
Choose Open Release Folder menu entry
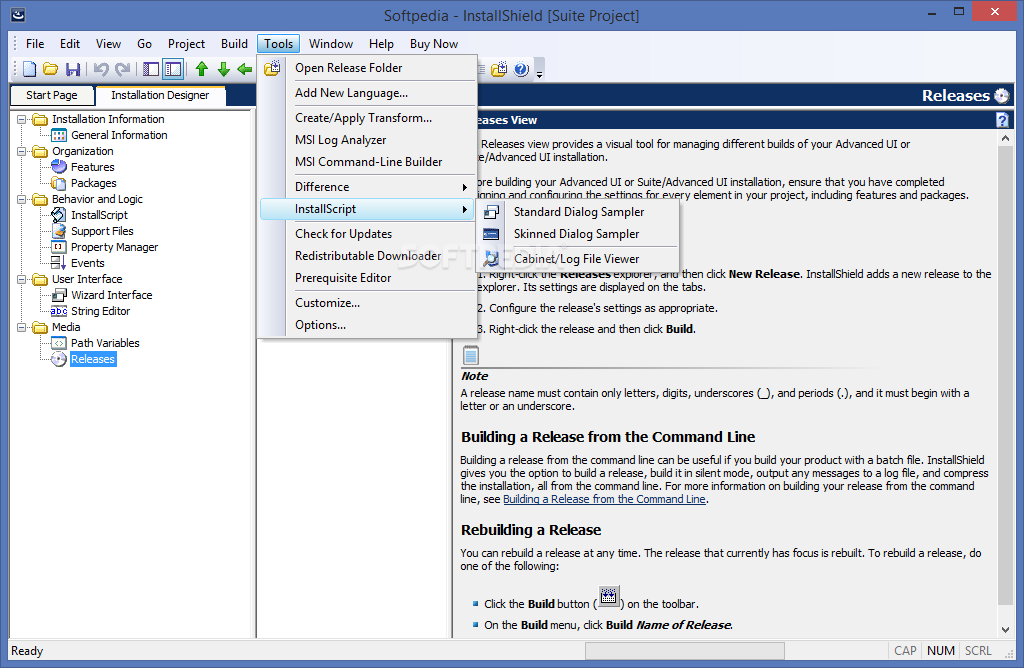[367, 68]
